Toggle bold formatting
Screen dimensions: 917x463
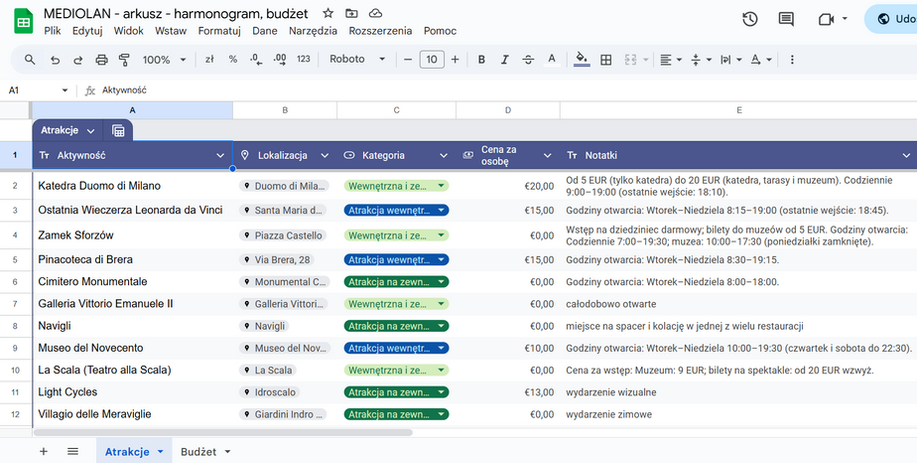tap(481, 59)
